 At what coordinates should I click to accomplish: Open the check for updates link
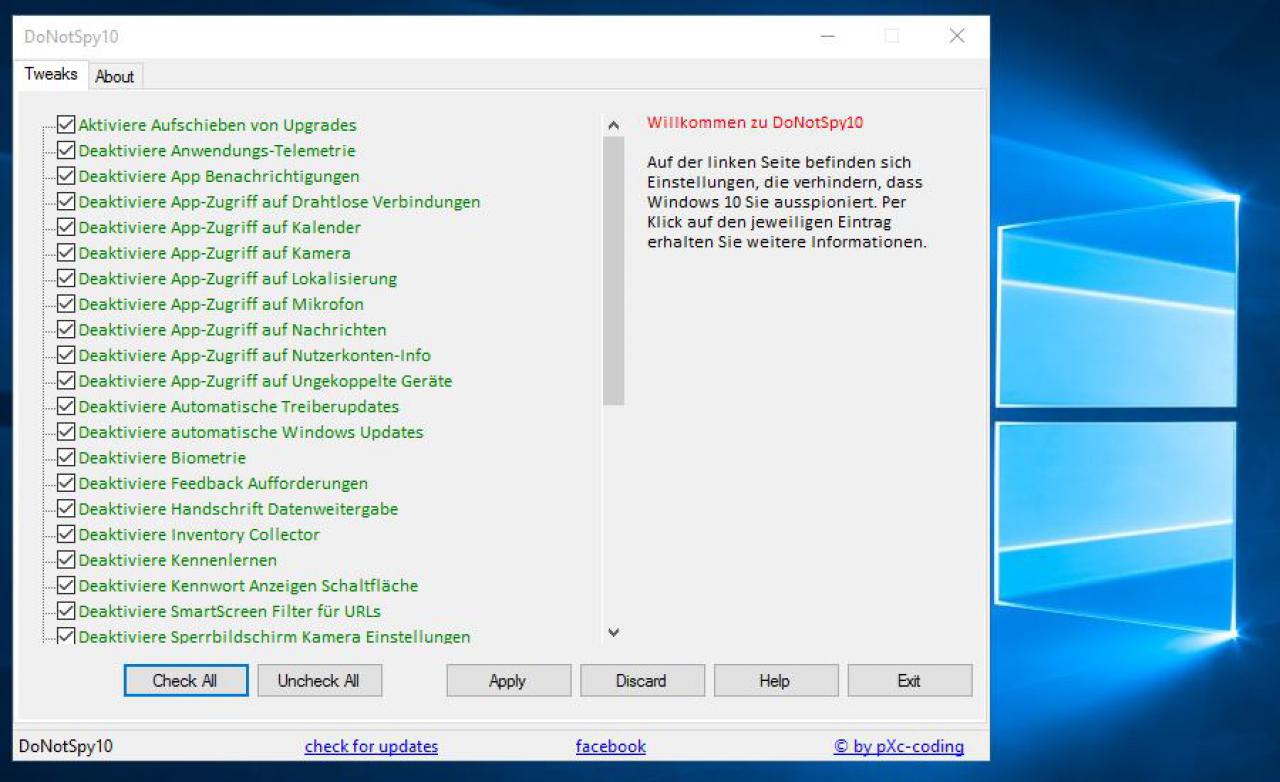pyautogui.click(x=371, y=746)
